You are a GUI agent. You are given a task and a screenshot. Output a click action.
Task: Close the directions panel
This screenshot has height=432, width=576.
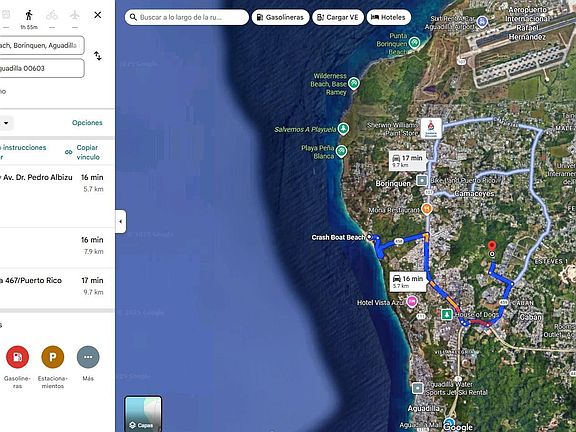click(x=98, y=15)
